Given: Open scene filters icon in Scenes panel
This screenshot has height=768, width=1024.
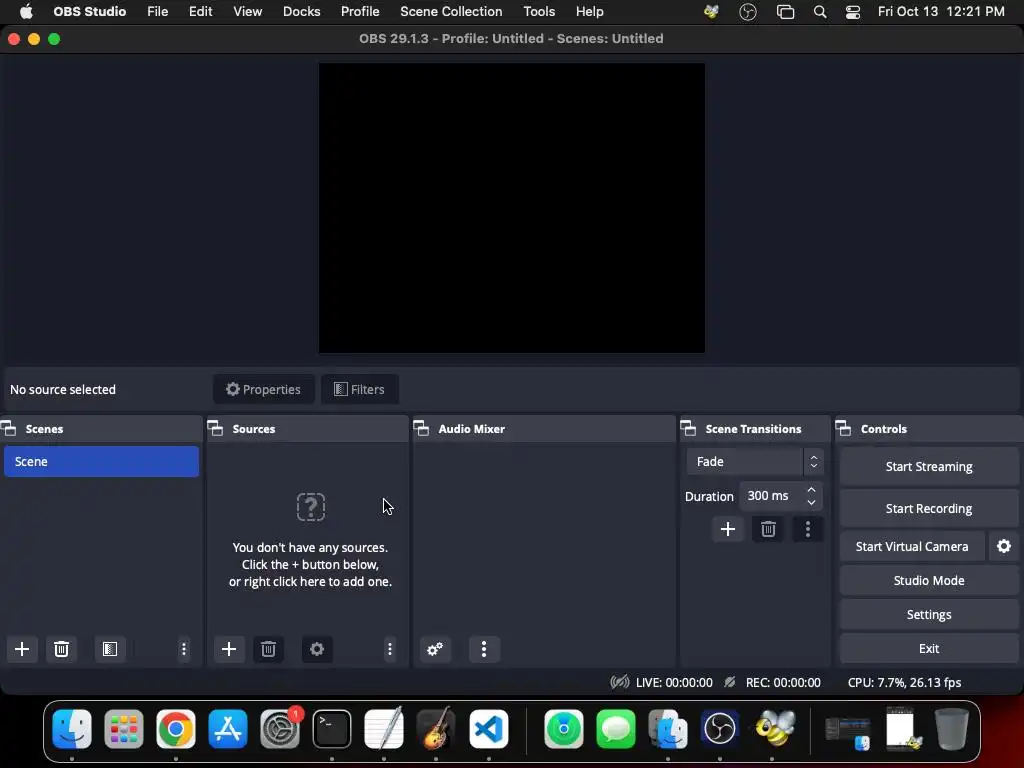Looking at the screenshot, I should (x=110, y=648).
